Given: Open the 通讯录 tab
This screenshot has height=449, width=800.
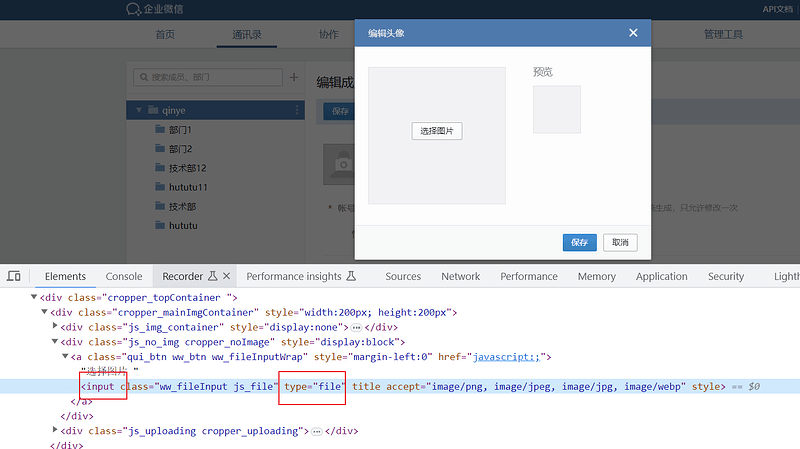Looking at the screenshot, I should pyautogui.click(x=246, y=34).
